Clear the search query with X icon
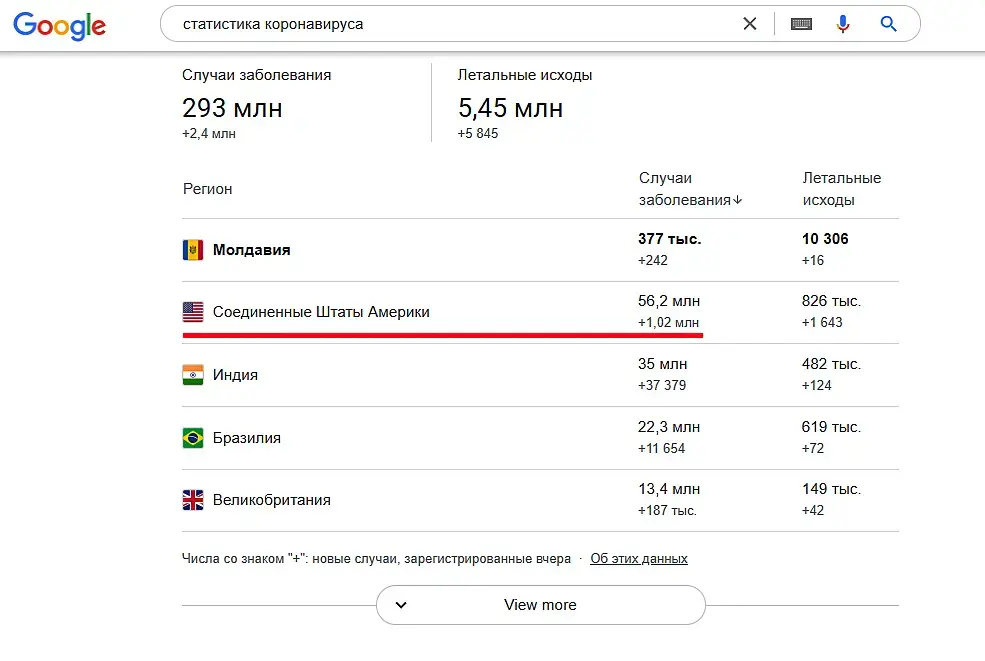The height and width of the screenshot is (661, 985). [750, 24]
